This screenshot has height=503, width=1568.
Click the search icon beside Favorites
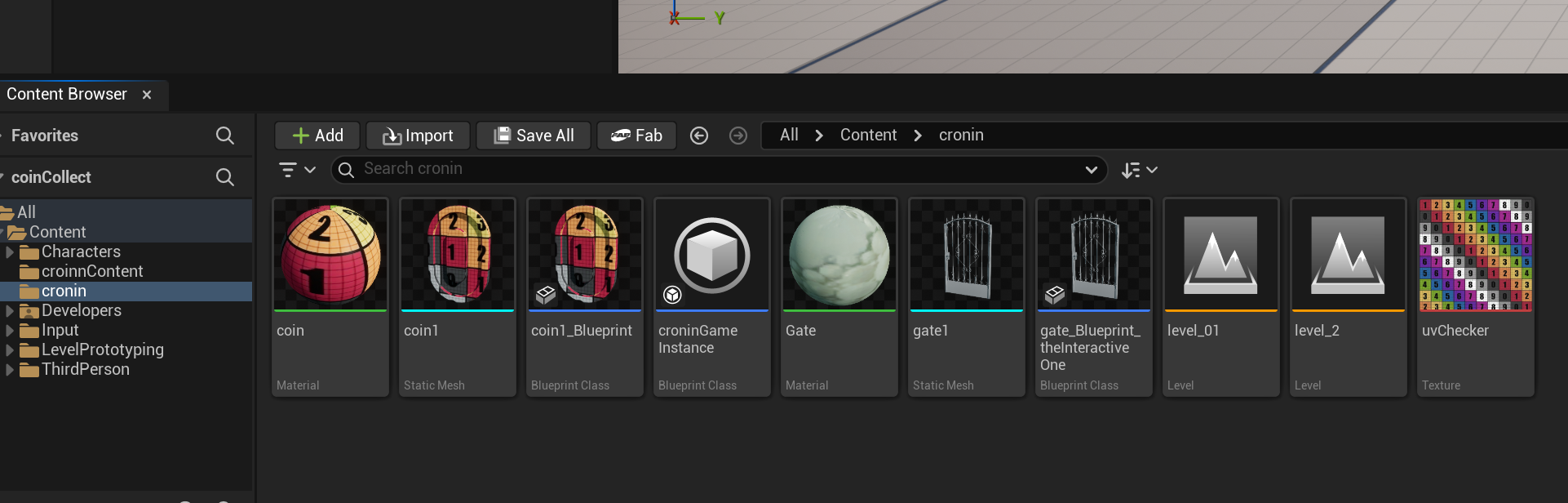pyautogui.click(x=225, y=136)
